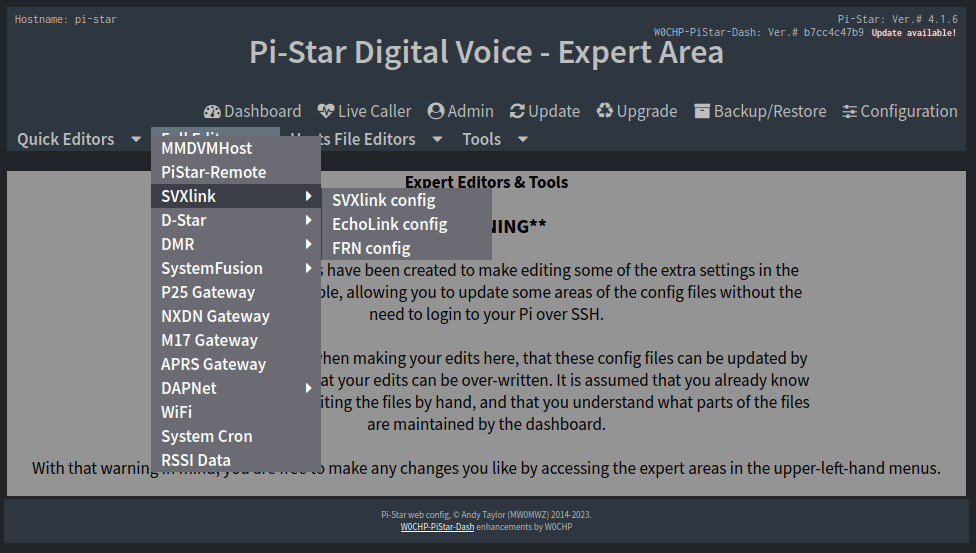Select PiStar-Remote menu entry
The width and height of the screenshot is (976, 553).
[236, 173]
